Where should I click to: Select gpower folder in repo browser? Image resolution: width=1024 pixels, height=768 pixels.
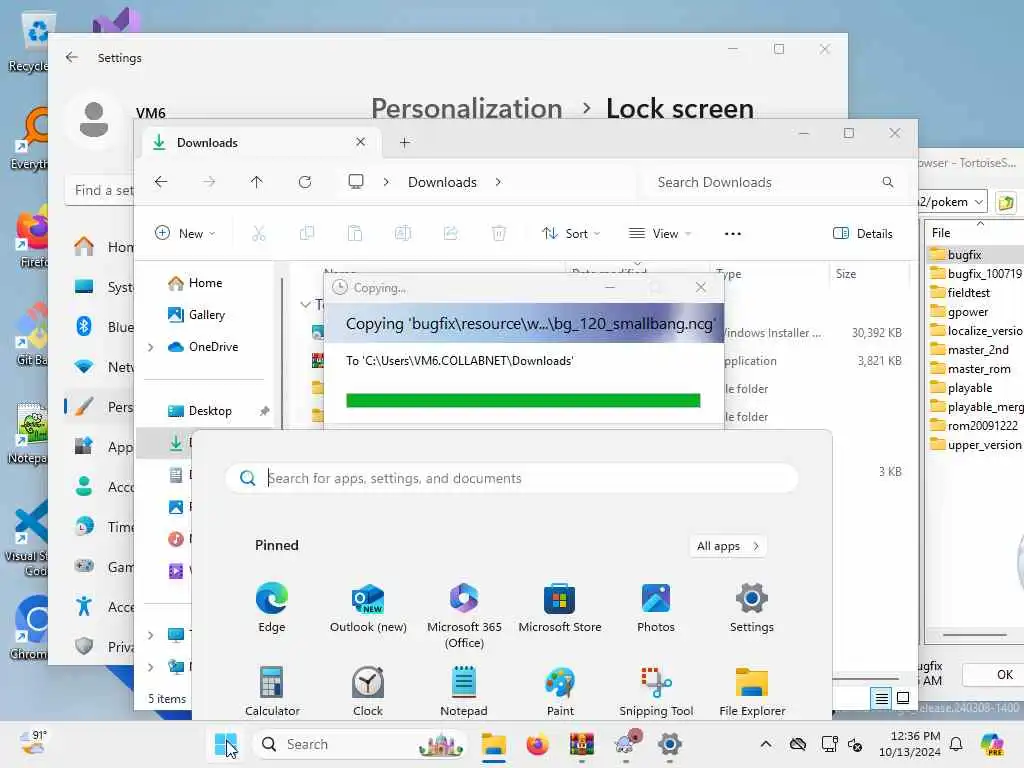coord(967,312)
